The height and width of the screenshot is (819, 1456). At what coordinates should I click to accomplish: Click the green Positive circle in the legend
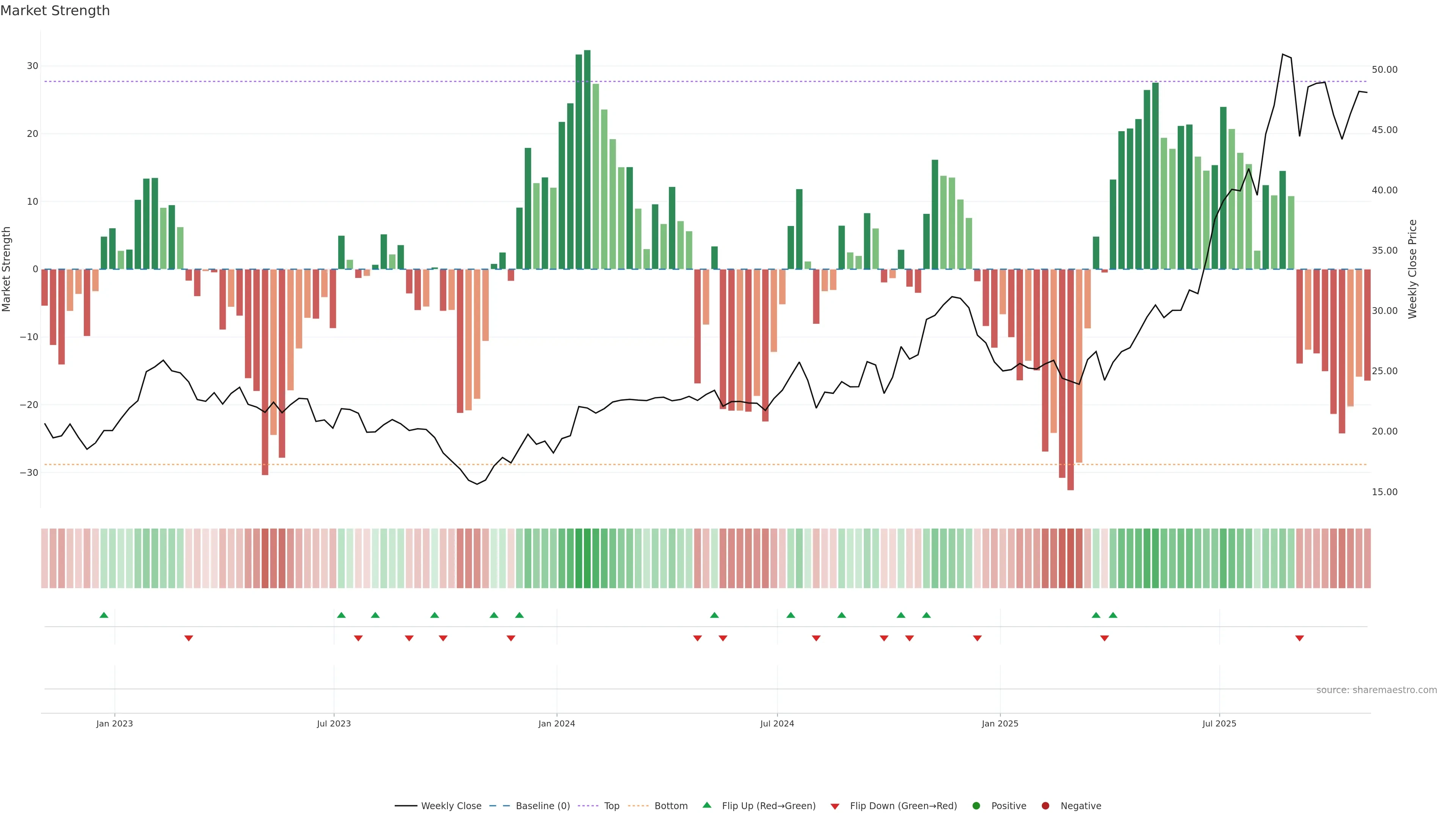[976, 805]
